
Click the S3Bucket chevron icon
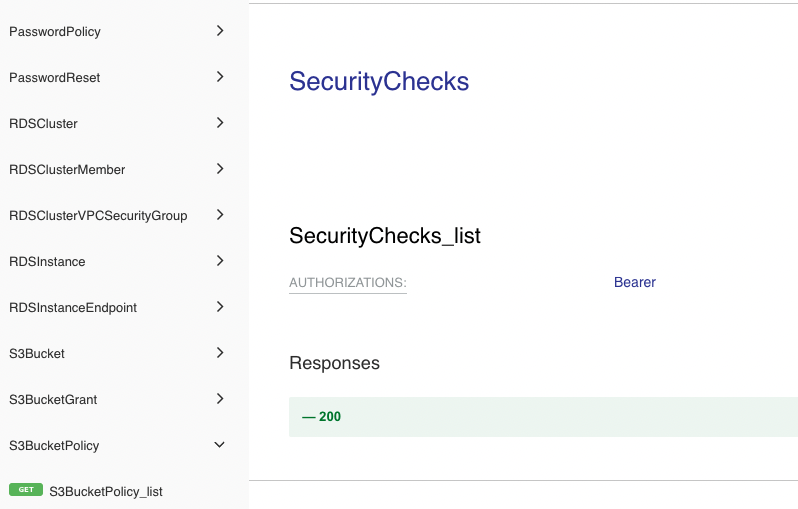[x=220, y=353]
